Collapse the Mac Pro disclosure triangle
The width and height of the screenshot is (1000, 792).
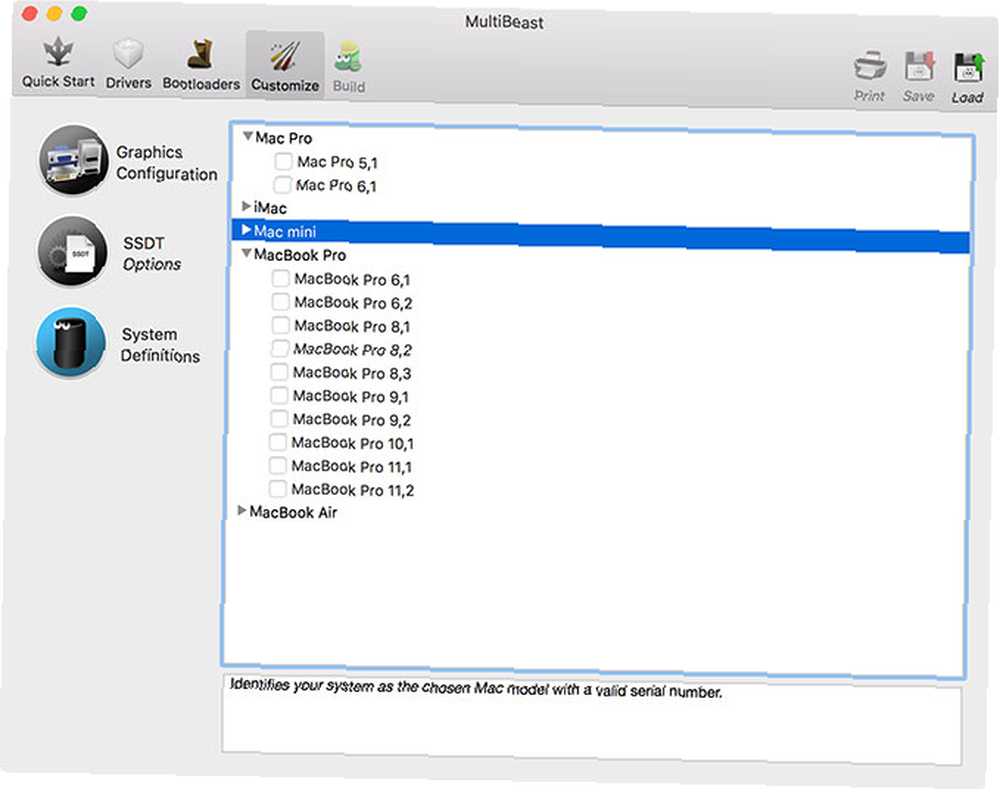(x=248, y=136)
